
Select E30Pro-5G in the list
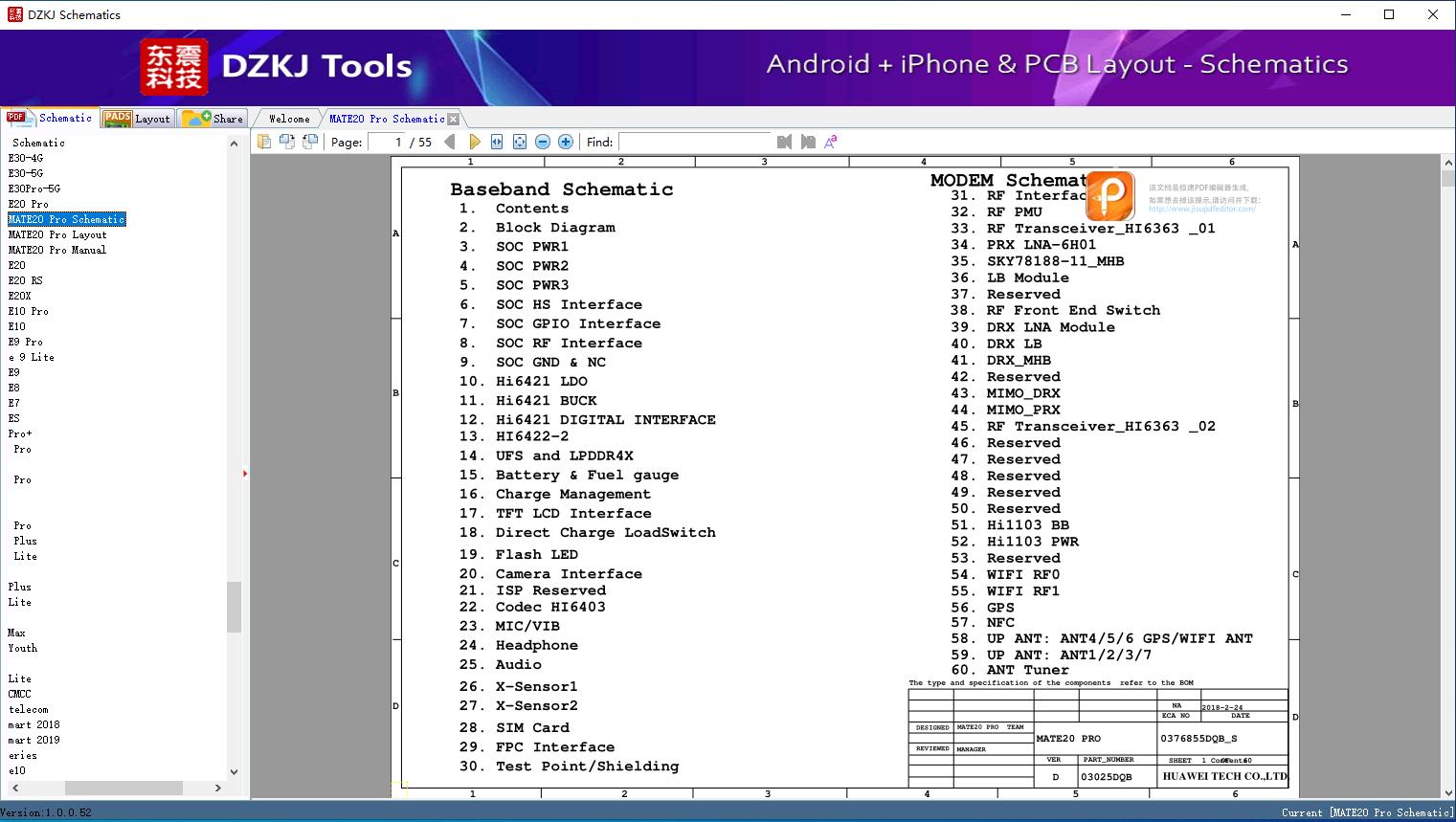(x=34, y=189)
